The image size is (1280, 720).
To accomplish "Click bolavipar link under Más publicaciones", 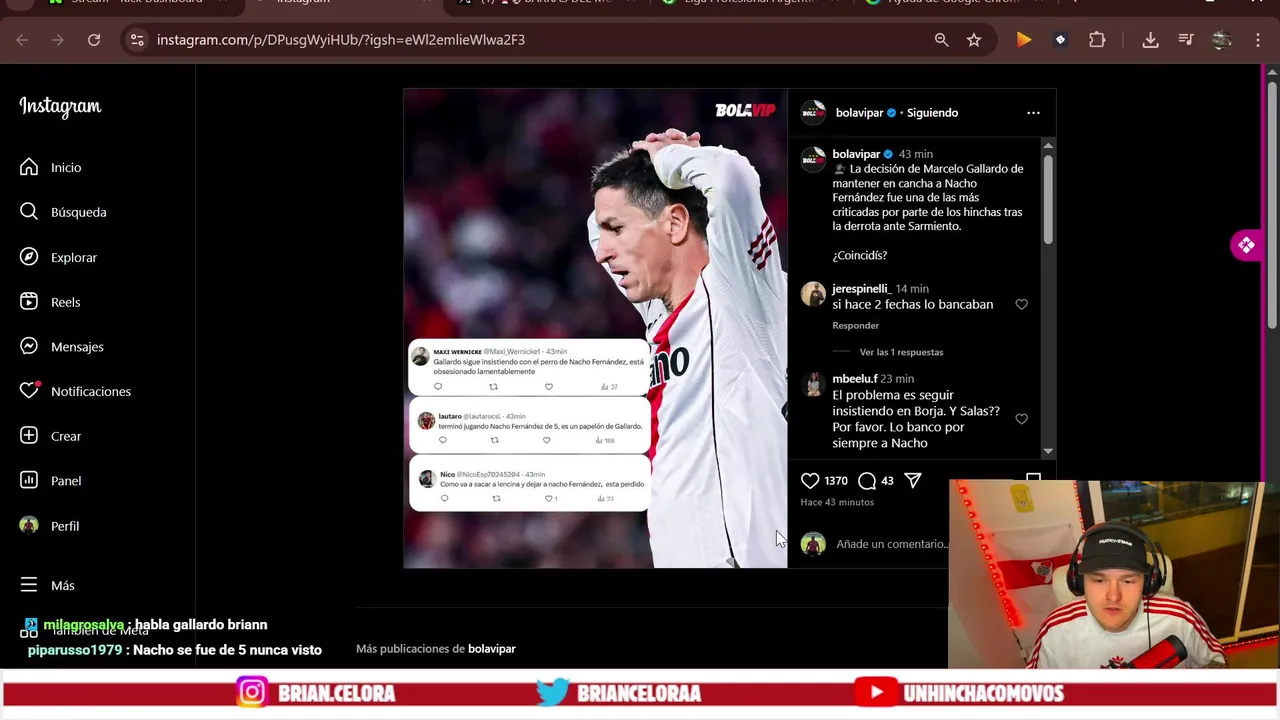I will point(492,649).
